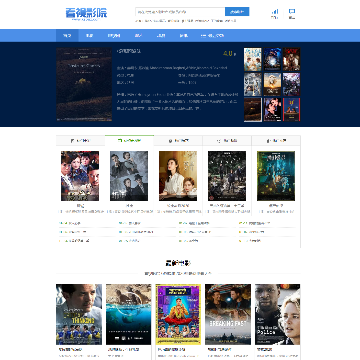The width and height of the screenshot is (360, 360).
Task: Open the Police movie poster
Action: click(278, 314)
